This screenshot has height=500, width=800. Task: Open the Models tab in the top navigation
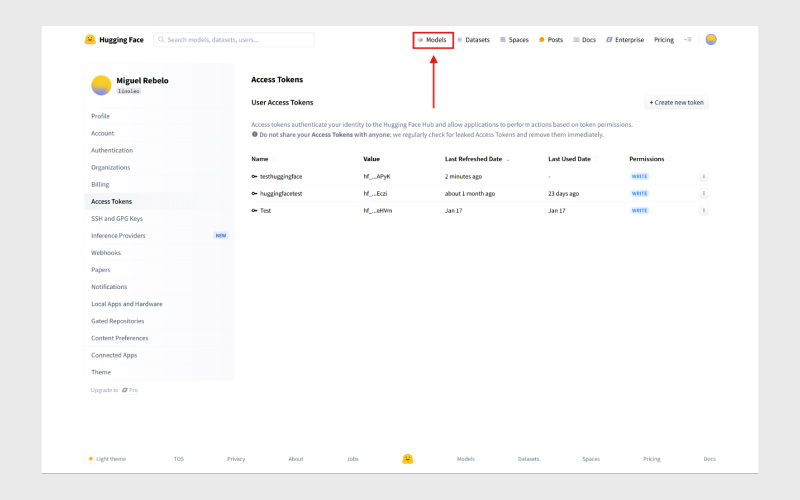click(433, 40)
